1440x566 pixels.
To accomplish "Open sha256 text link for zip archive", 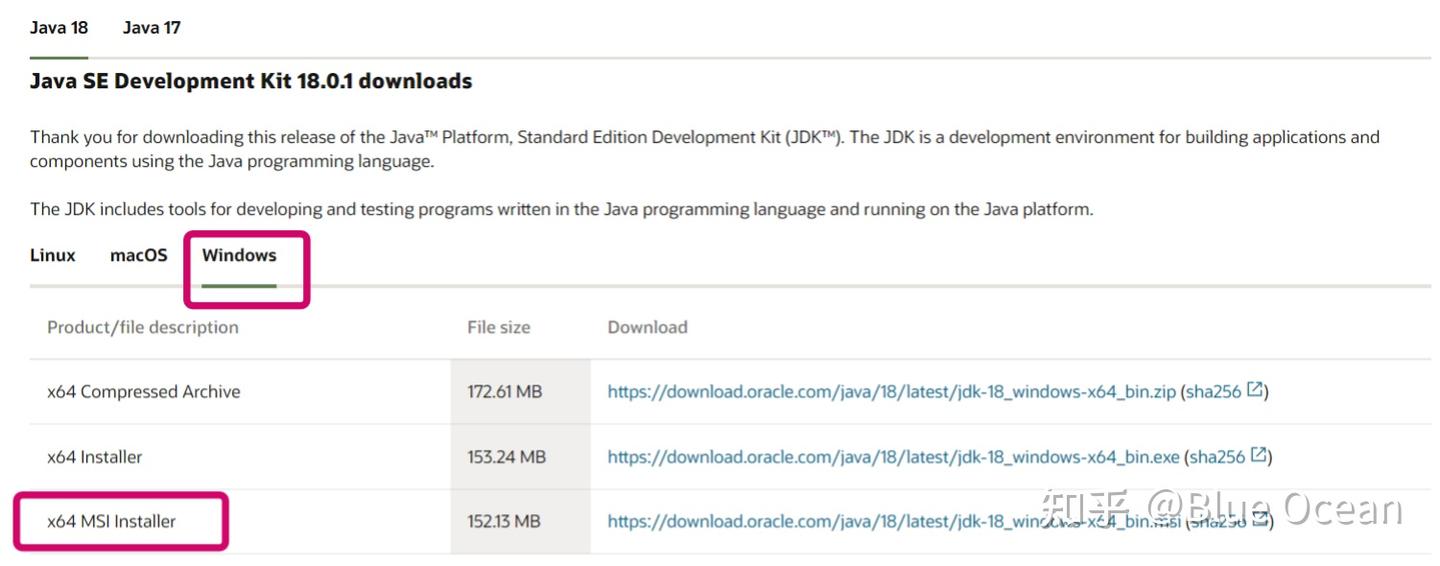I will 1213,392.
